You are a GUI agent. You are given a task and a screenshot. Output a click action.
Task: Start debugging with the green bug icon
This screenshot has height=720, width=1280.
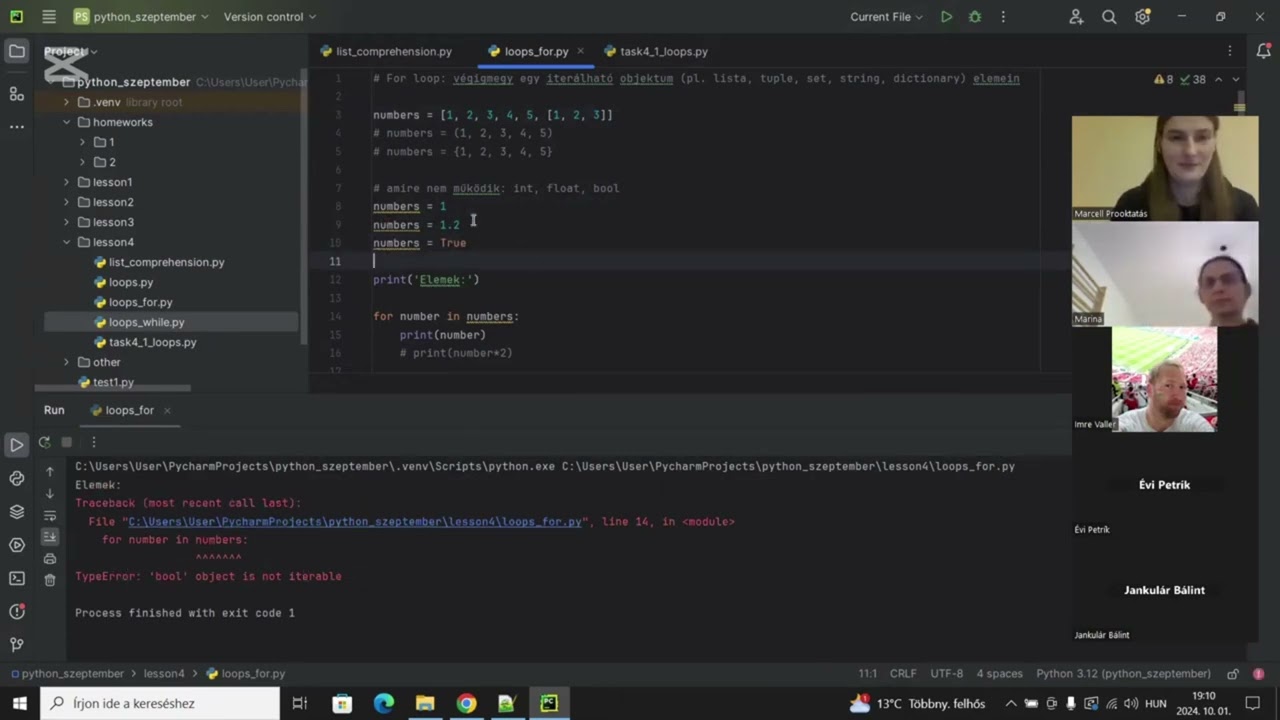point(975,17)
